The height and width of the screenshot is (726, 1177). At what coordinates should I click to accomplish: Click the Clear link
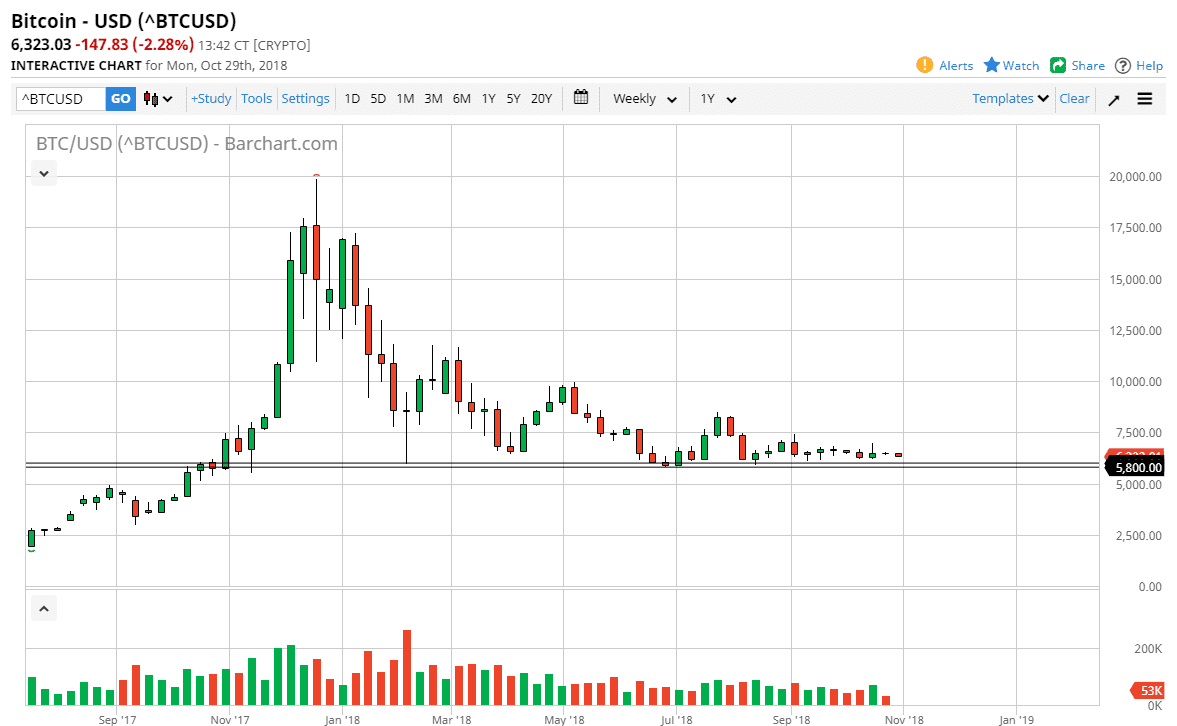pos(1074,98)
